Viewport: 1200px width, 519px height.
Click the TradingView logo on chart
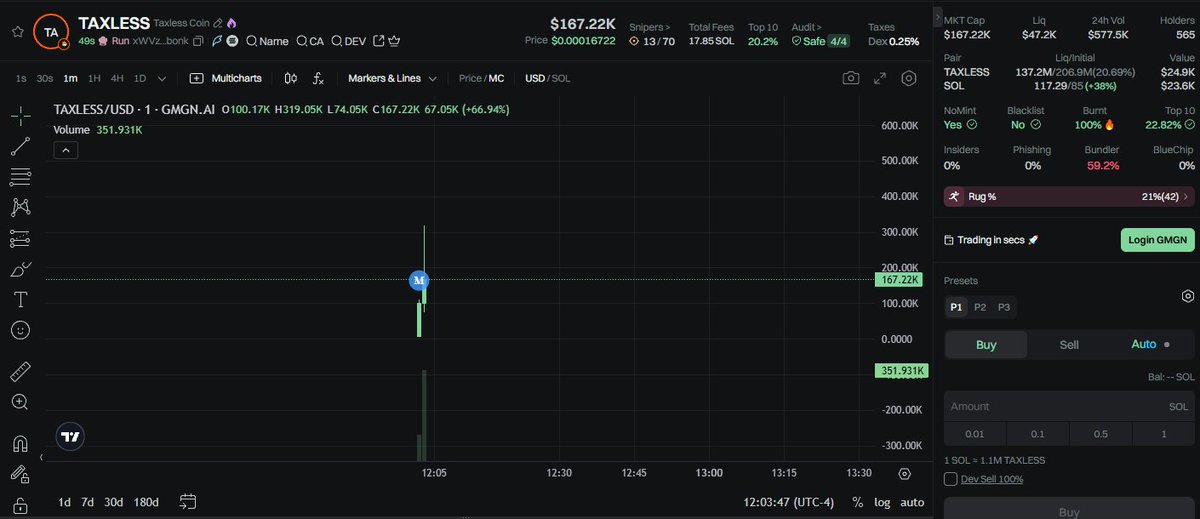tap(70, 436)
